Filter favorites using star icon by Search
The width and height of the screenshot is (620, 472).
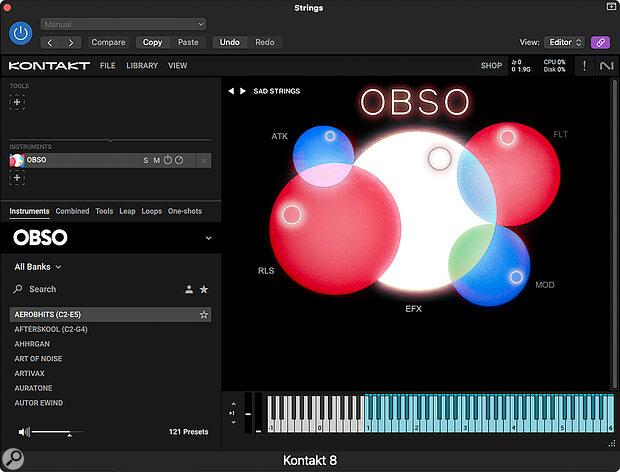pyautogui.click(x=204, y=289)
